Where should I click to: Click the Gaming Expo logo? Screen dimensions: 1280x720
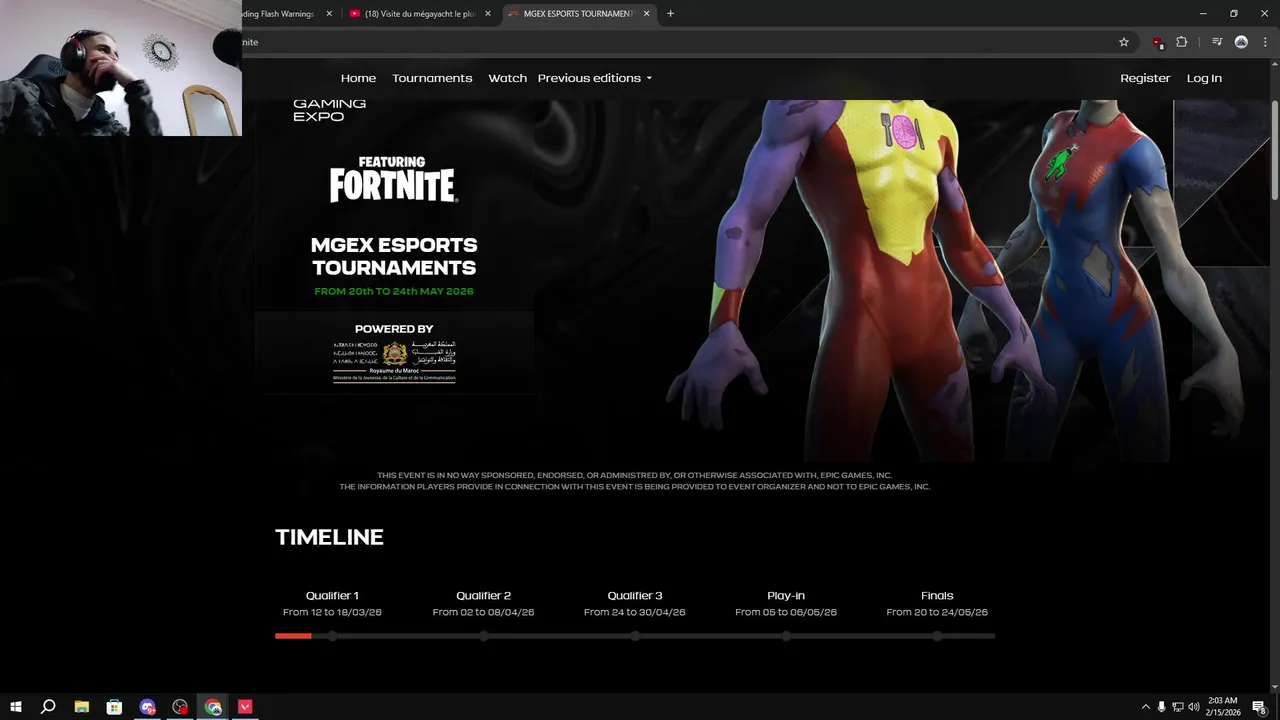click(x=329, y=110)
